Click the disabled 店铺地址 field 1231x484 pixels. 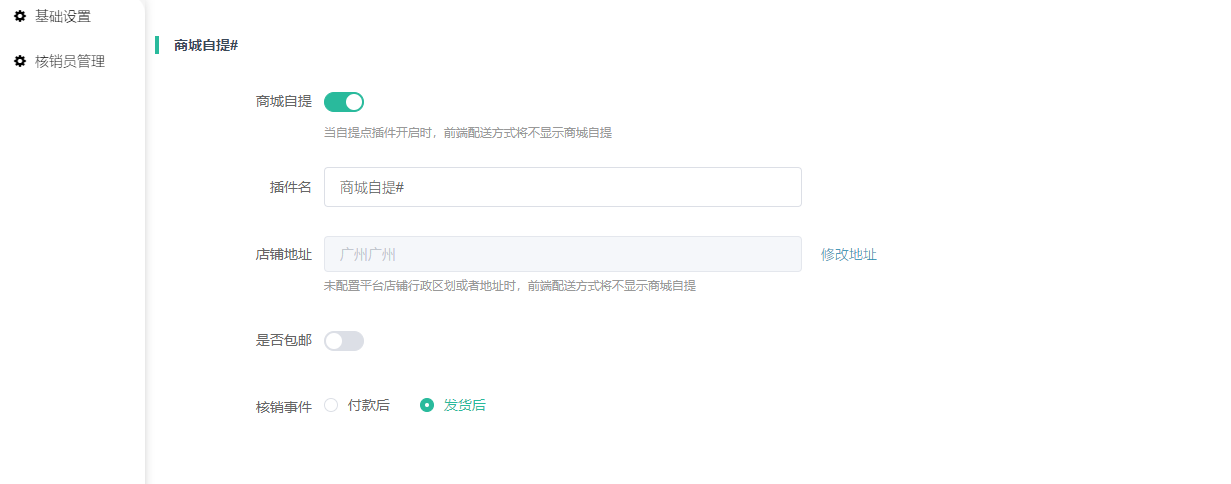[562, 254]
